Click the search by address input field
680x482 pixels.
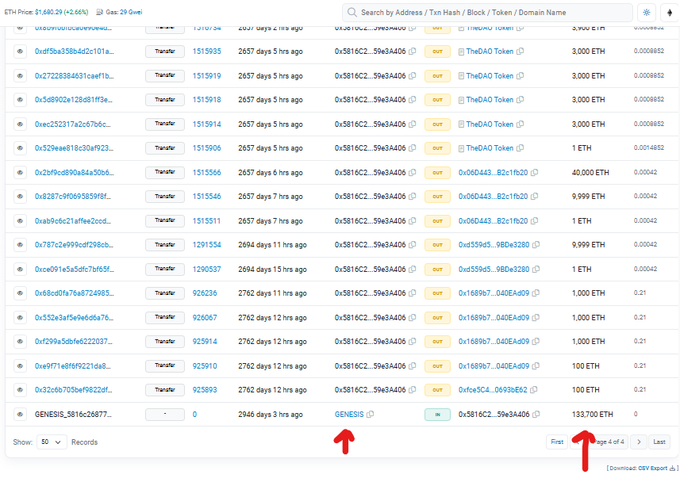pos(487,13)
